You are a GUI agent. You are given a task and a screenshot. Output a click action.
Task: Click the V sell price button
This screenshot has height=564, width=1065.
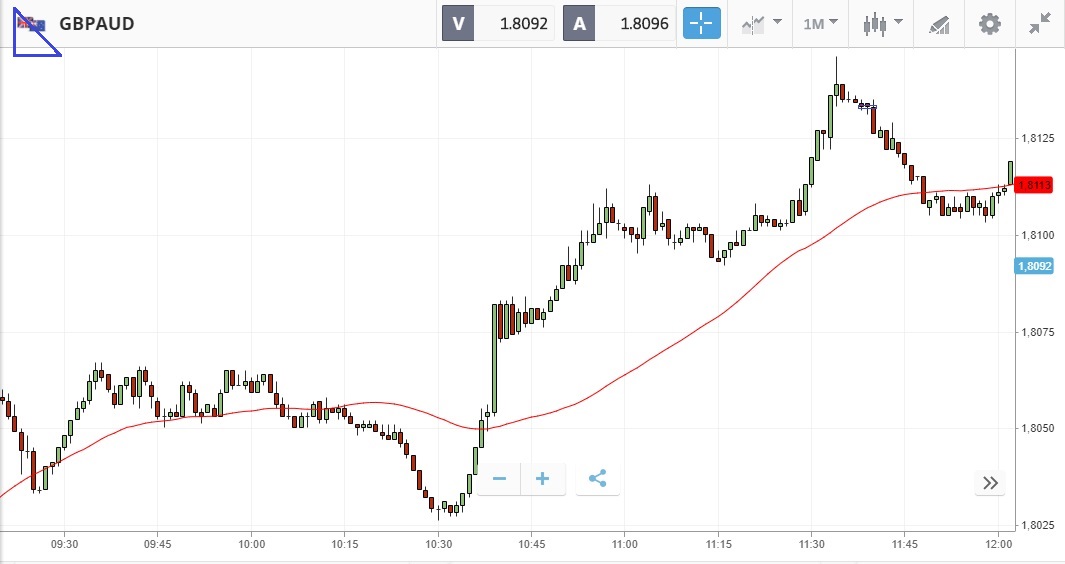coord(498,23)
